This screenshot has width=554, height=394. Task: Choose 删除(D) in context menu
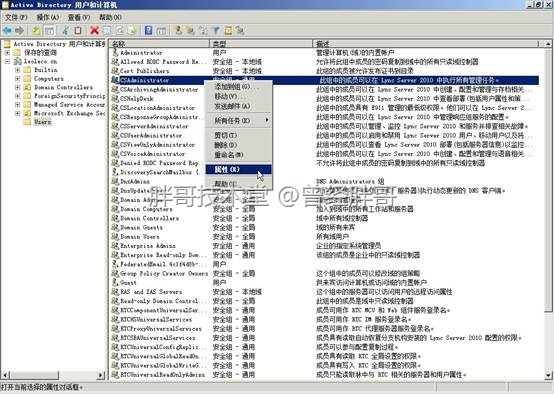point(238,145)
